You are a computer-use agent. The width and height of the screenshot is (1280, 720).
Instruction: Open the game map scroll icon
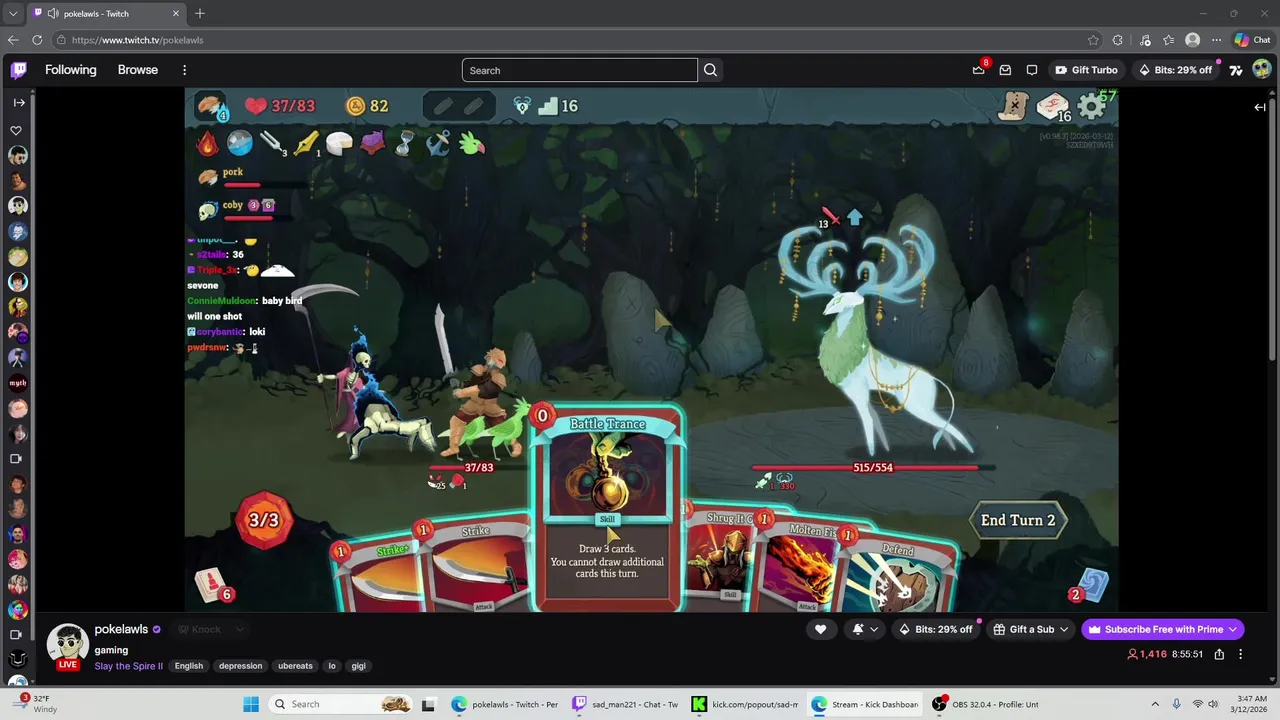pos(1014,105)
